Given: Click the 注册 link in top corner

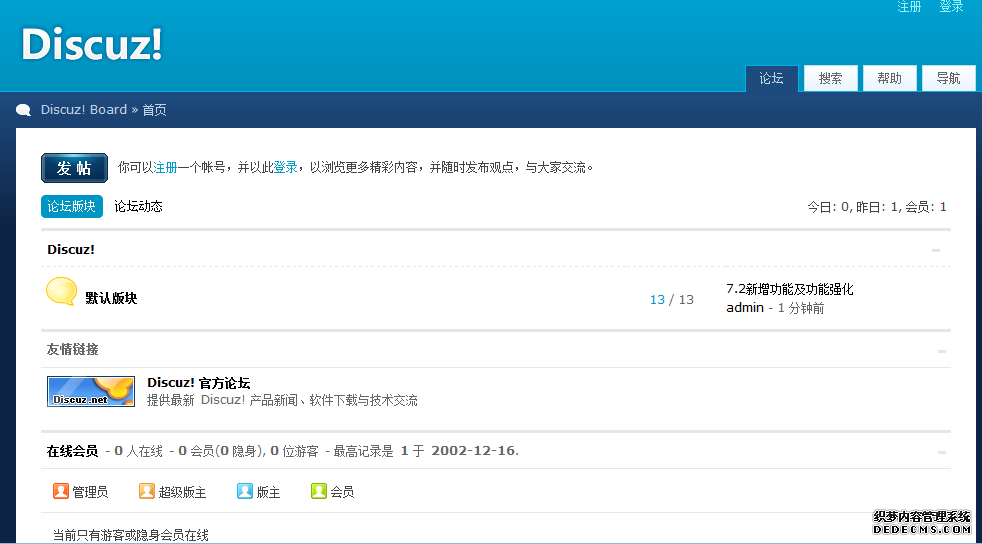Looking at the screenshot, I should 909,7.
